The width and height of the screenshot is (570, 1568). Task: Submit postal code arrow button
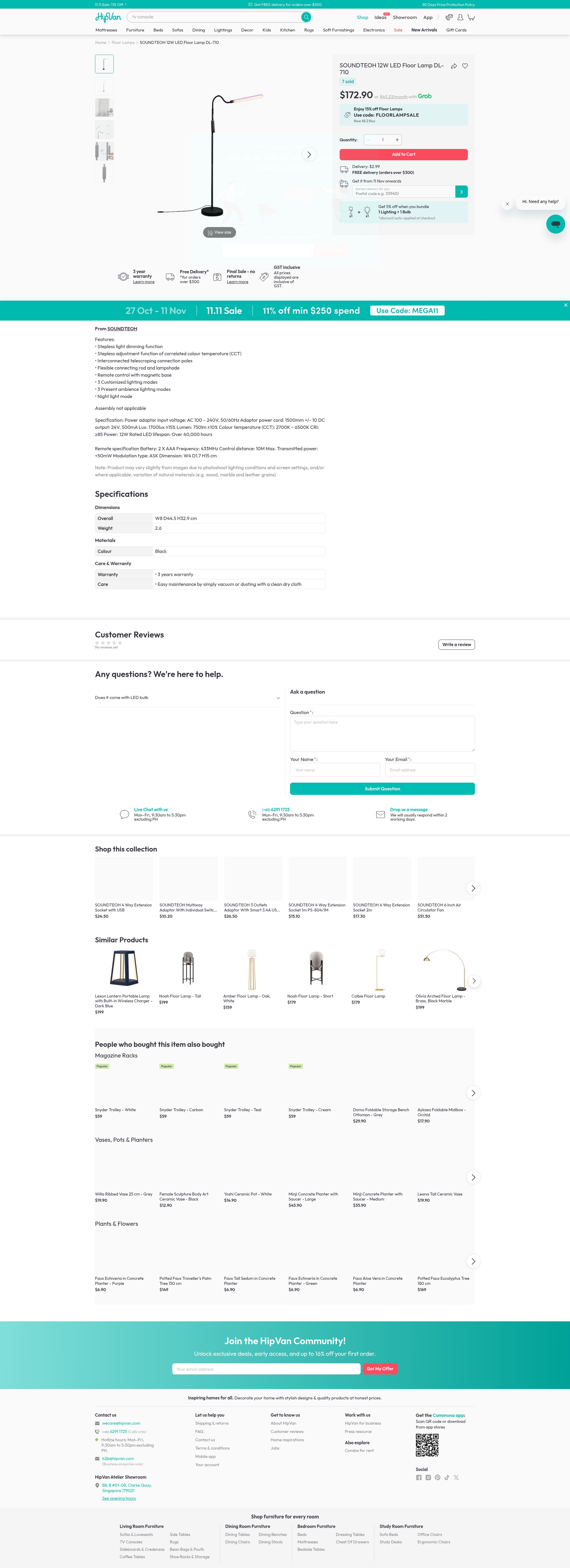(462, 192)
